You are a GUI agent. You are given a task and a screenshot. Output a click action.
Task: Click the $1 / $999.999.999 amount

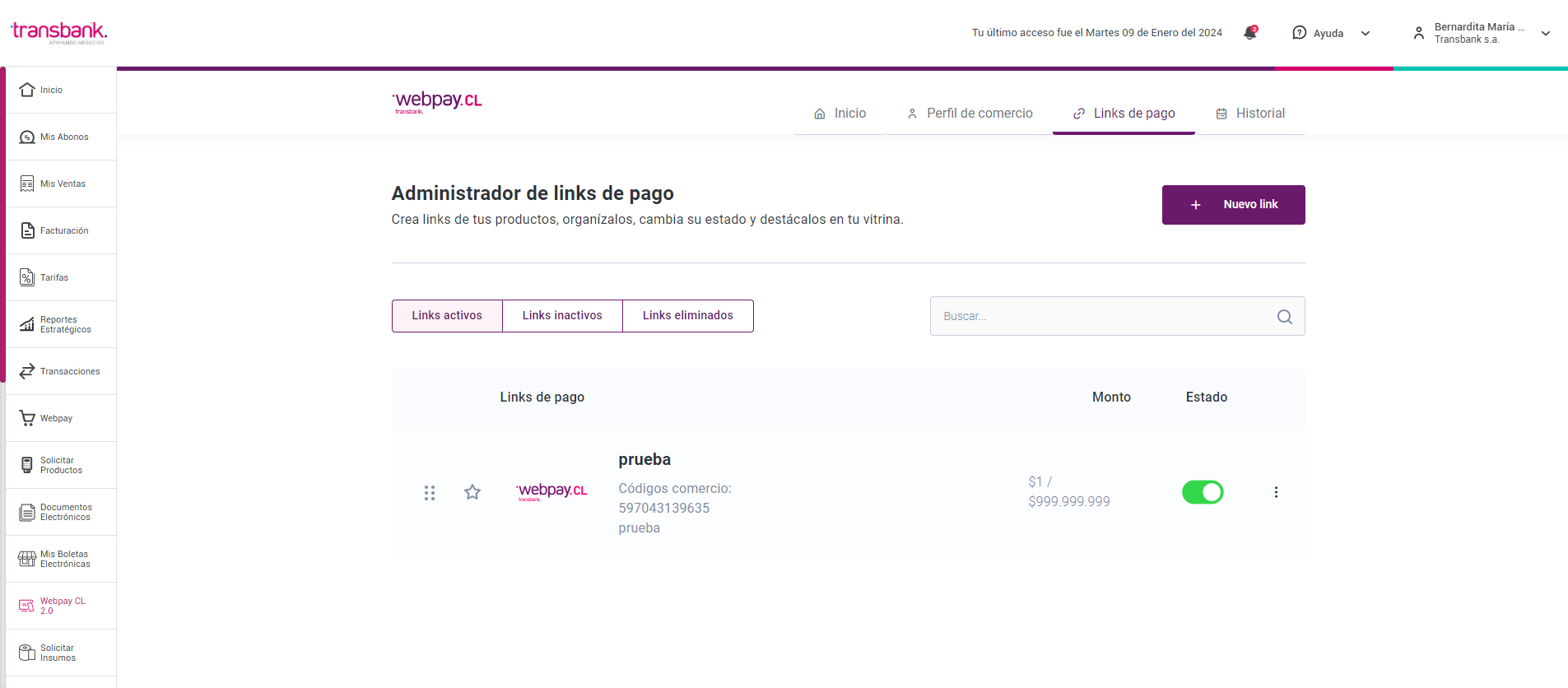pyautogui.click(x=1069, y=492)
